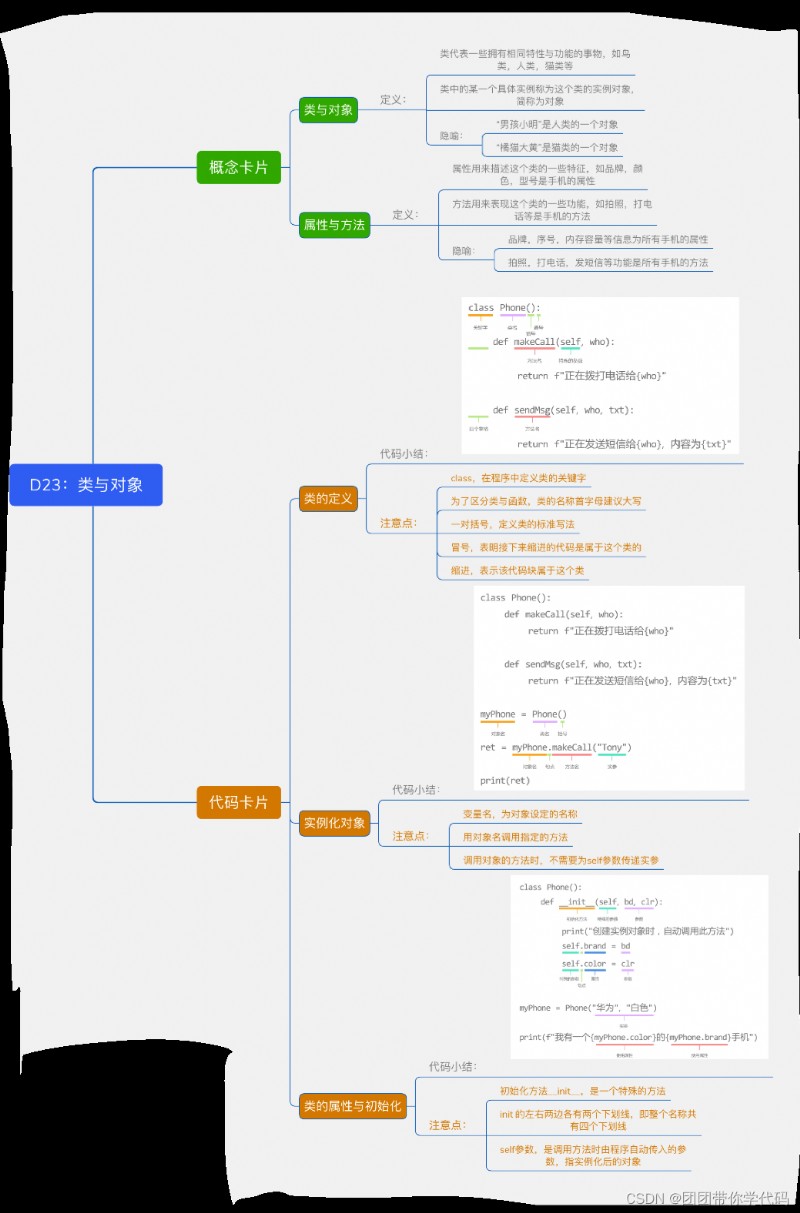Click 代码小结 label of 类的属性与初始化

(453, 1067)
